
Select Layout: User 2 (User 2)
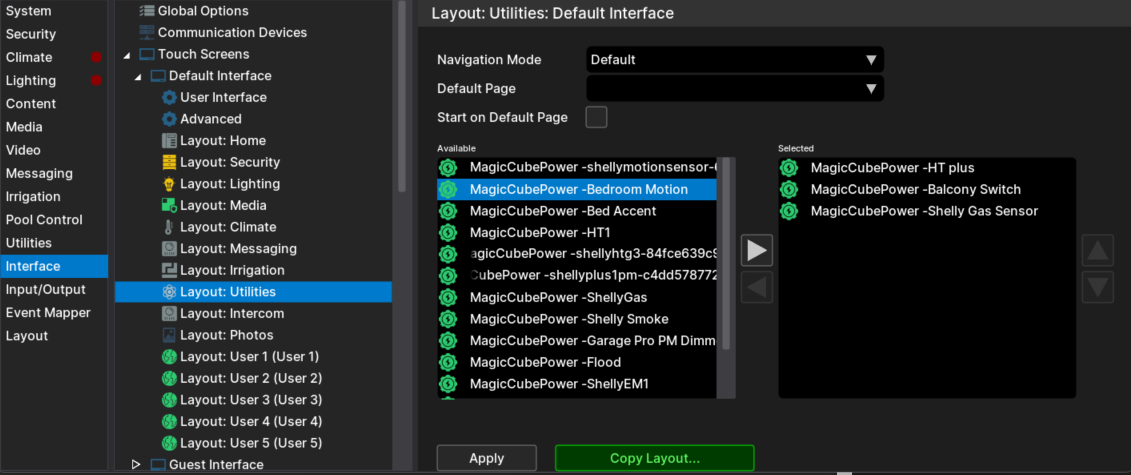[x=253, y=378]
